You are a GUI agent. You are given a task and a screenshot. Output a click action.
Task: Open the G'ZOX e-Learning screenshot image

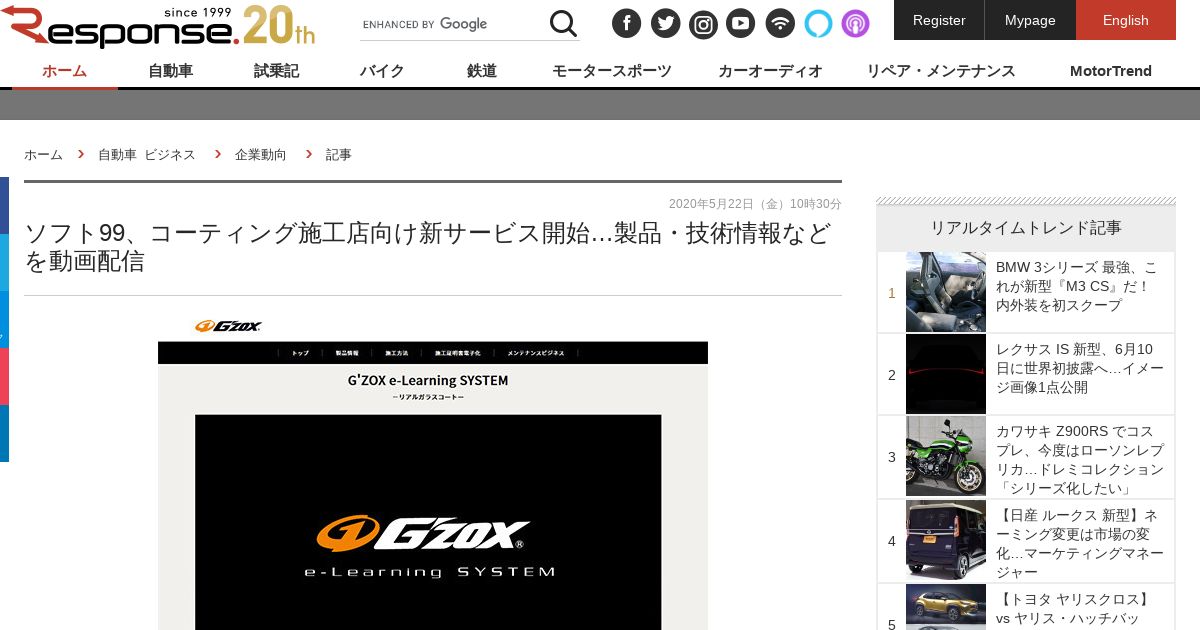[433, 472]
